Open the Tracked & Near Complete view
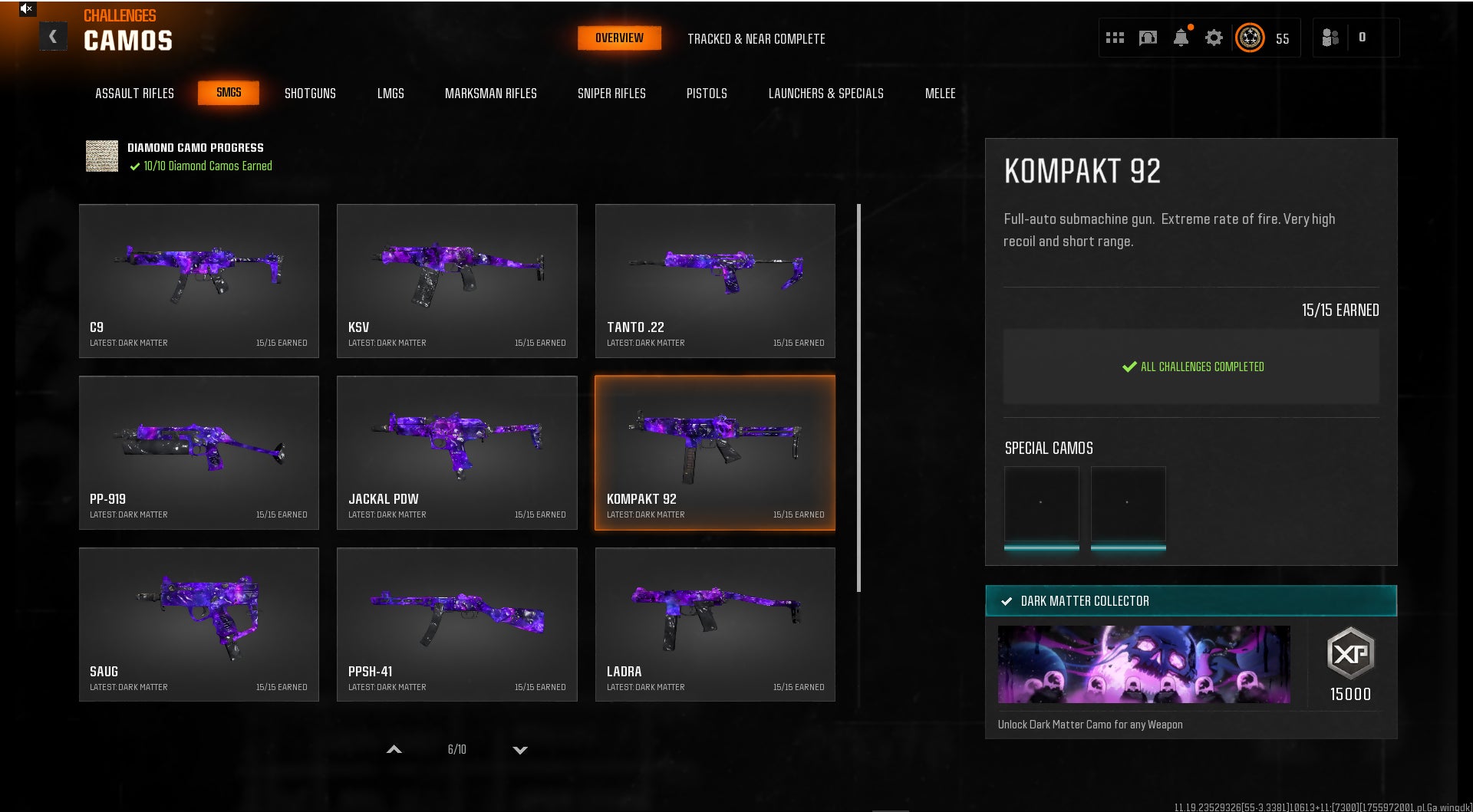The image size is (1473, 812). (756, 39)
